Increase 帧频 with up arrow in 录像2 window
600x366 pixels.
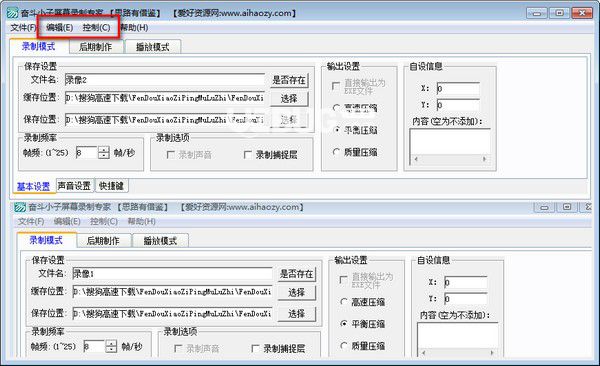click(104, 150)
